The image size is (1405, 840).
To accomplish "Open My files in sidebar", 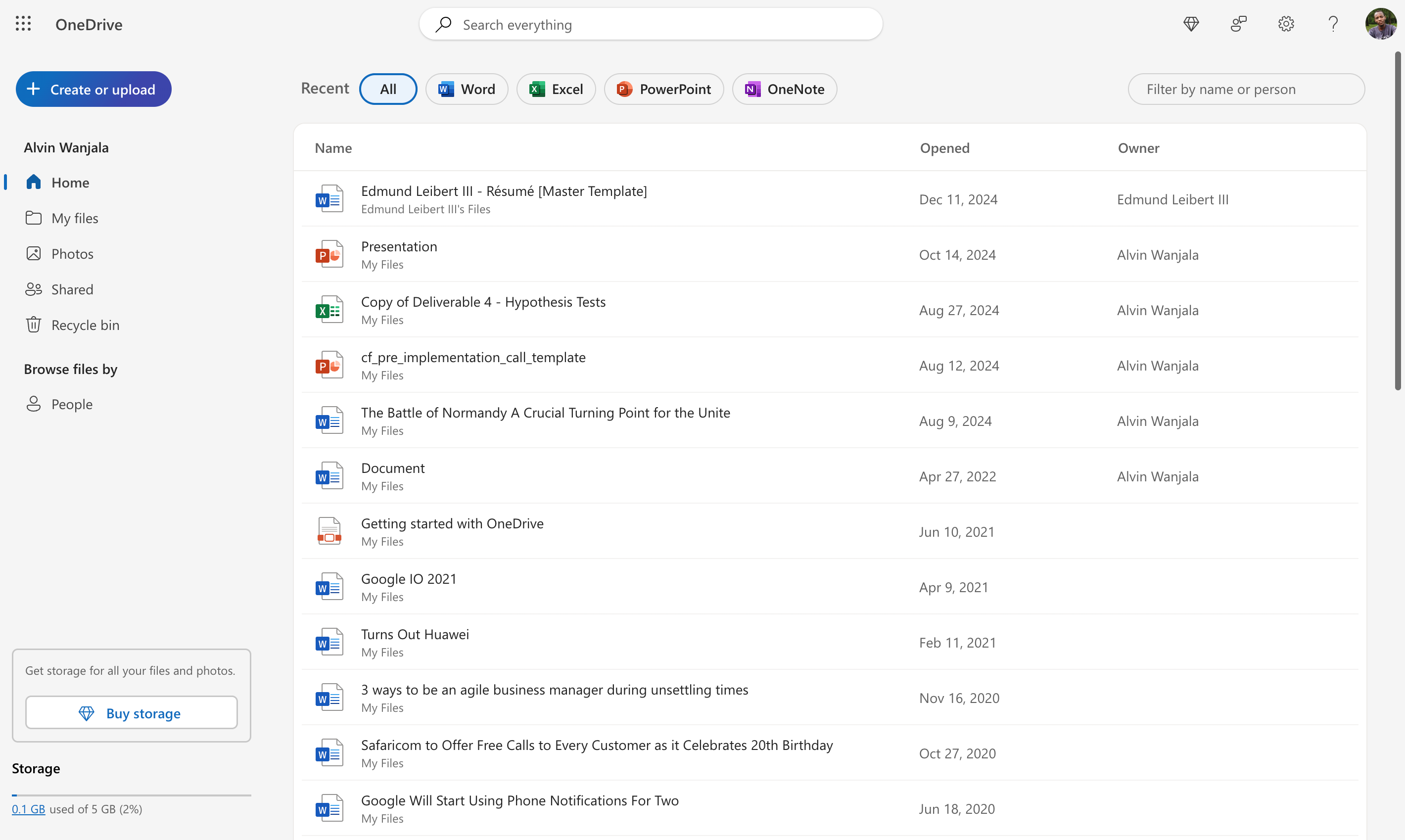I will pyautogui.click(x=75, y=218).
